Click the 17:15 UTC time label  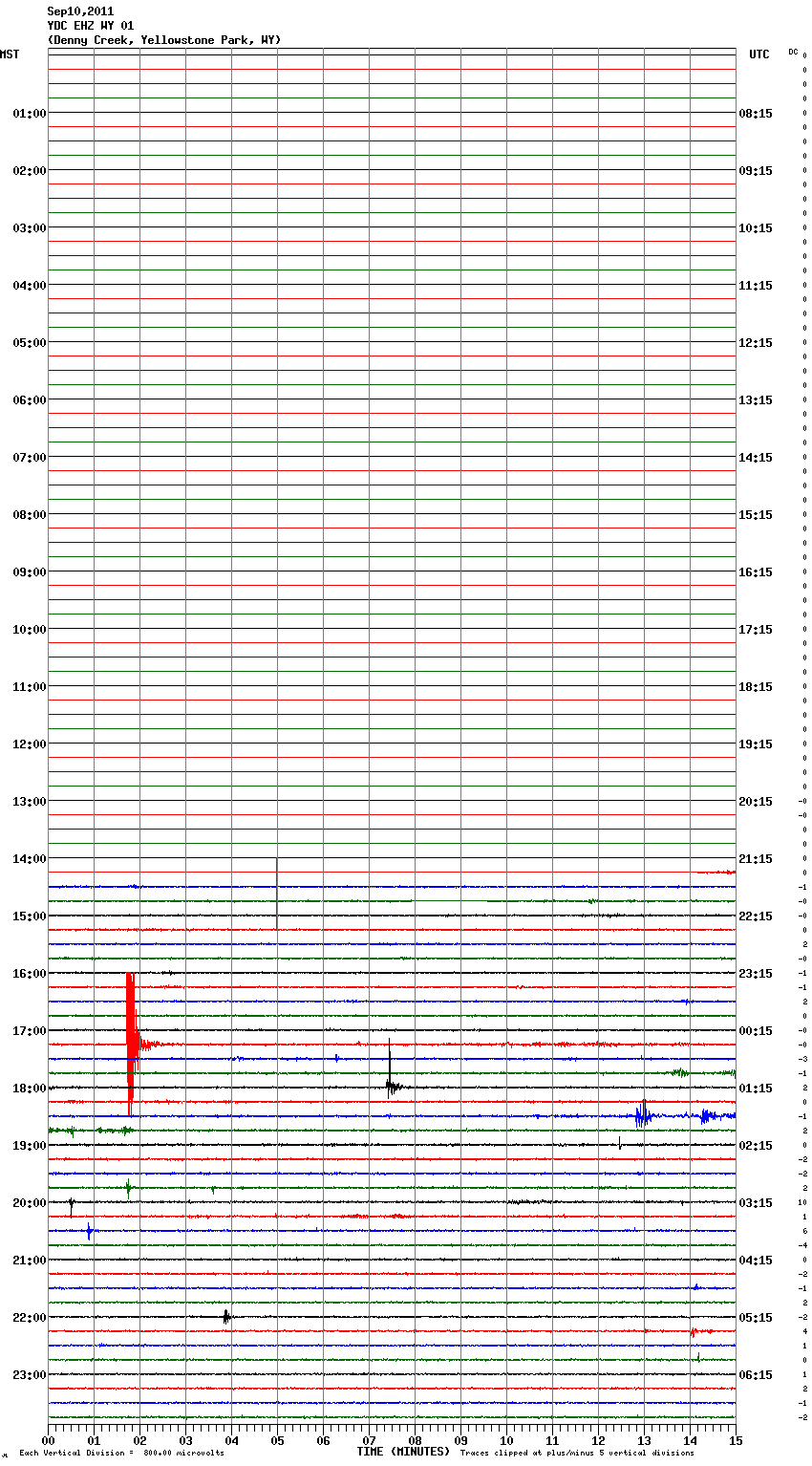pos(756,630)
